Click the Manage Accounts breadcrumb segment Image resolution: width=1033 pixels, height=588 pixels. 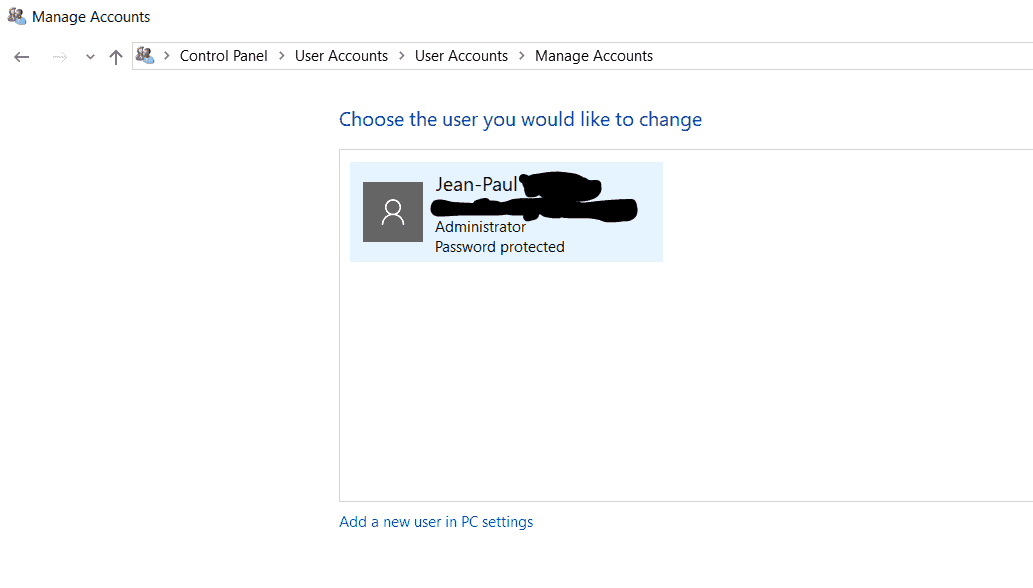(x=593, y=56)
